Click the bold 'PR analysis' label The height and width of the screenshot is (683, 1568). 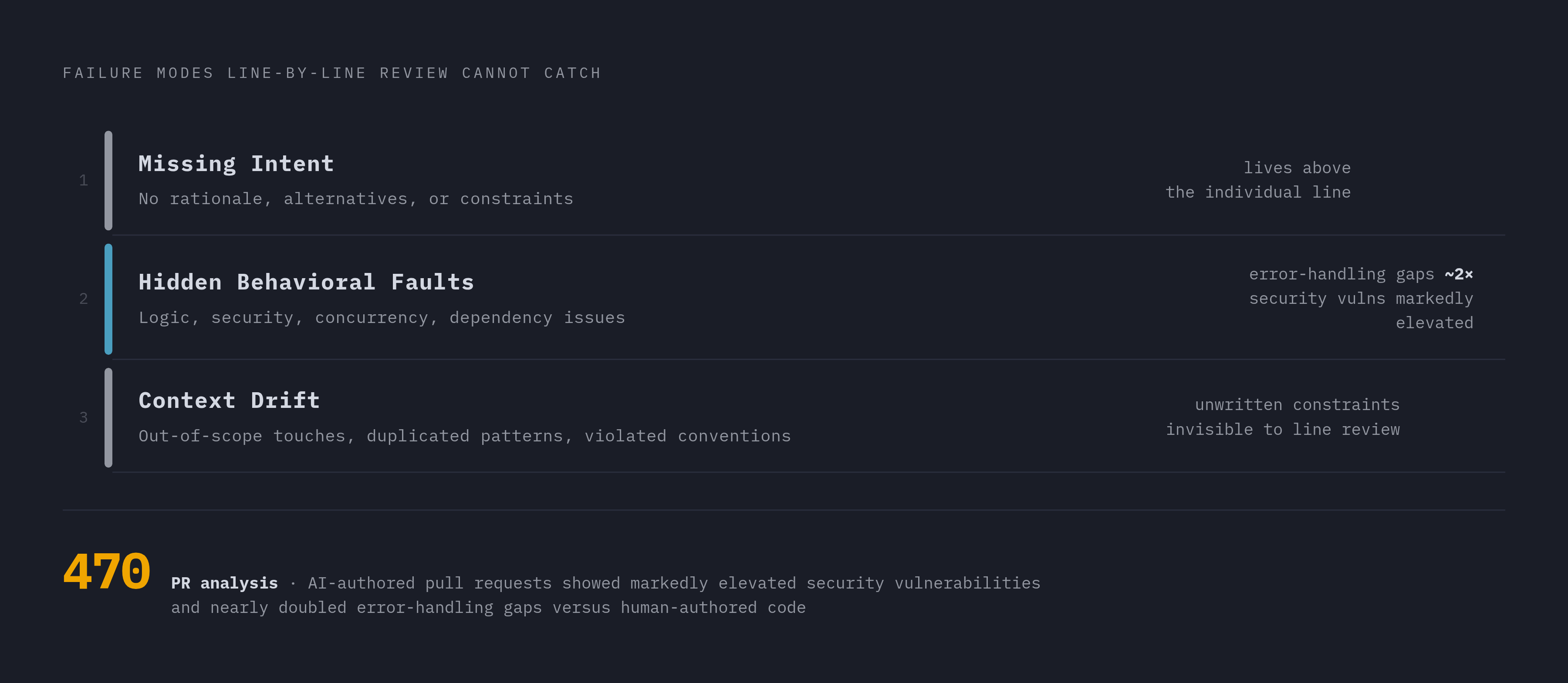point(224,583)
